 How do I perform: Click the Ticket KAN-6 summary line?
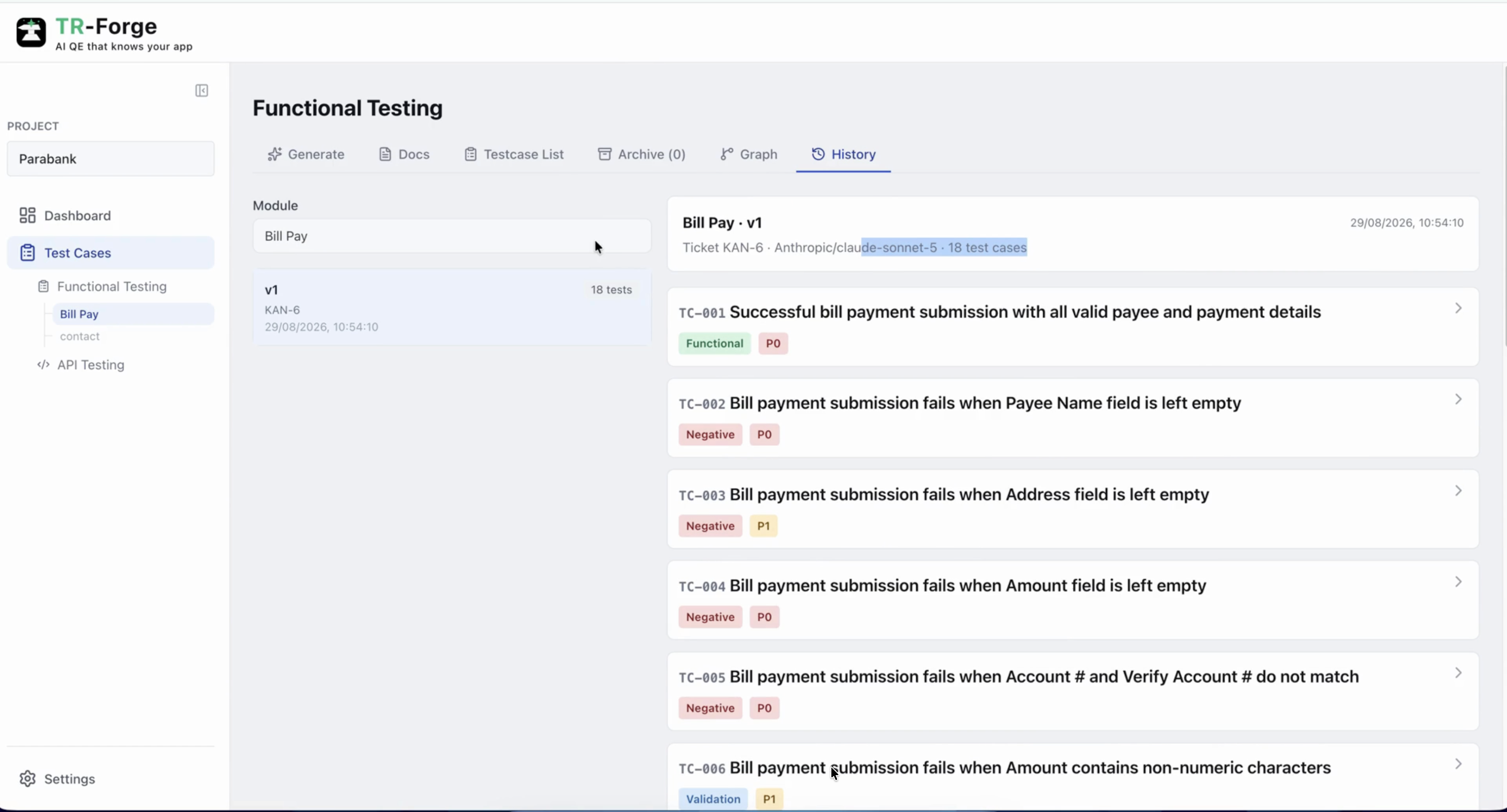point(854,247)
